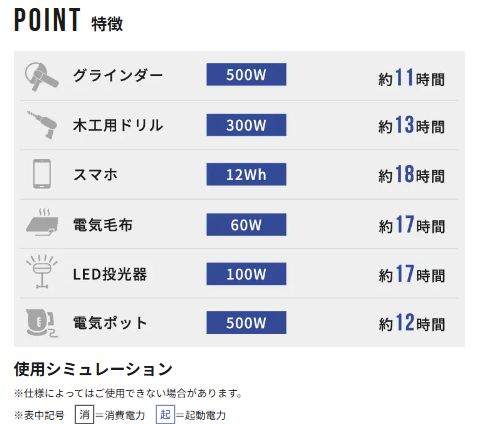Click the 電気ポット 500W badge
479x424 pixels.
(246, 323)
